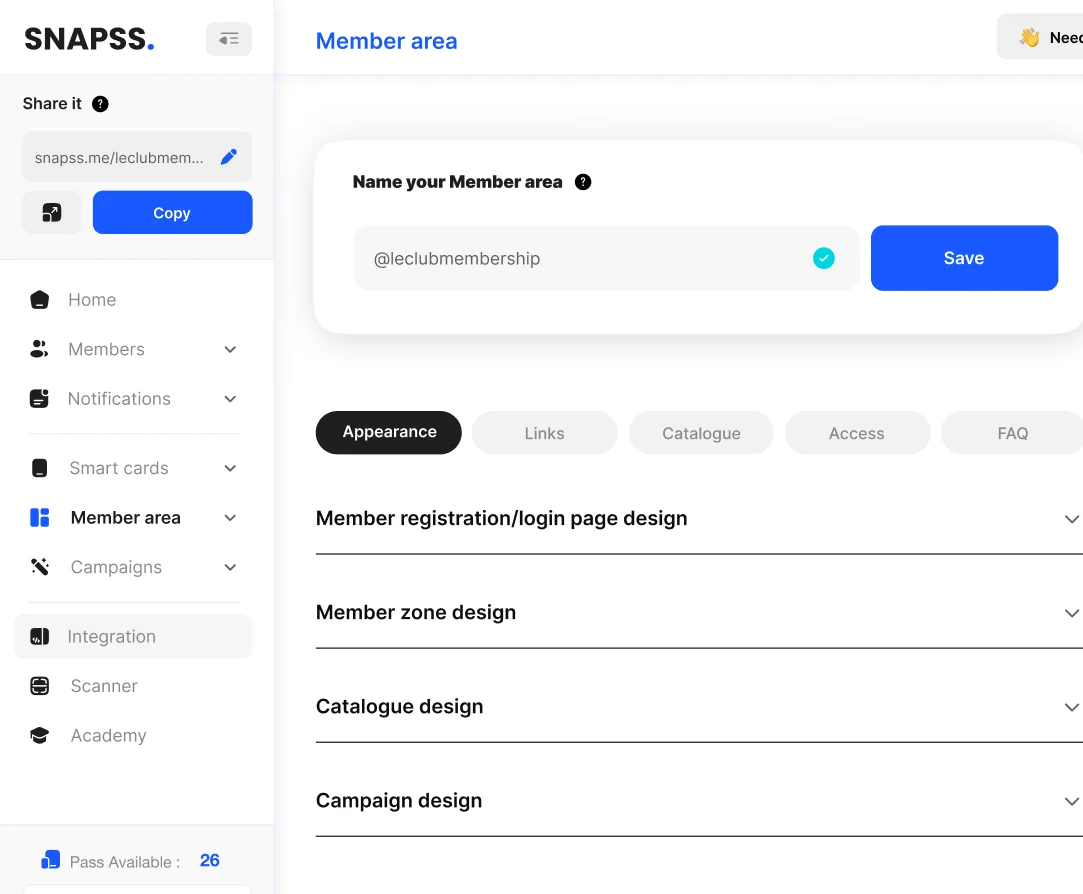Open the Integration section
The width and height of the screenshot is (1083, 894).
[111, 637]
